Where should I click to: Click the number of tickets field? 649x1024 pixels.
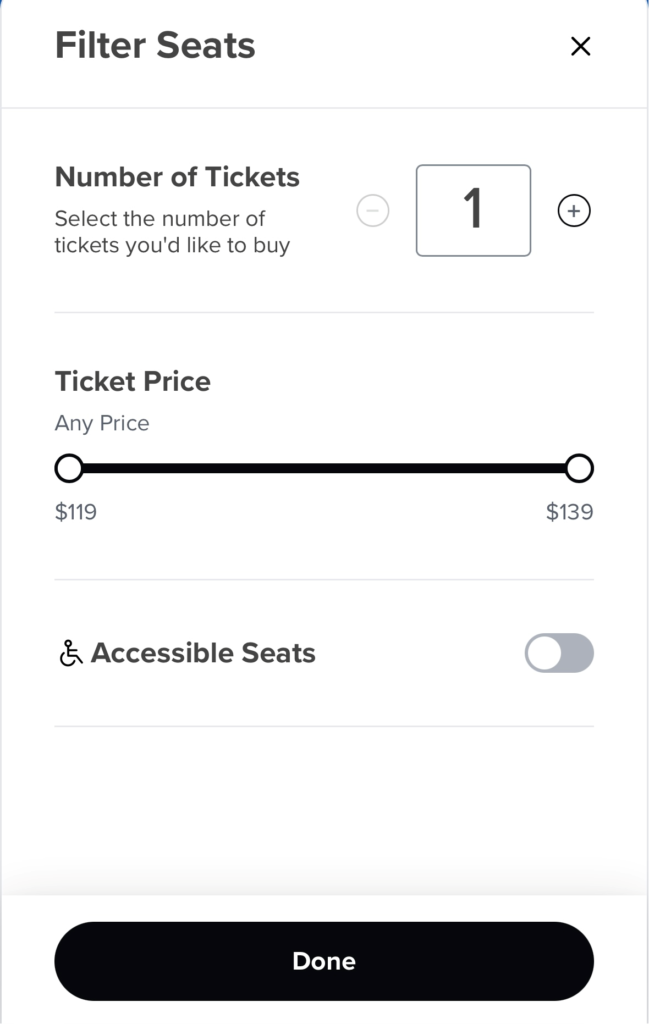(473, 210)
